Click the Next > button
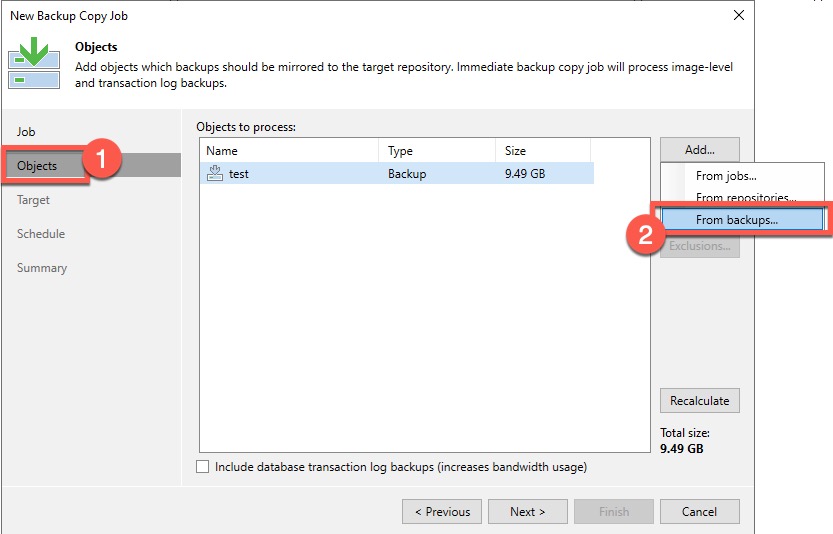Screen dimensions: 833x534 (x=527, y=512)
